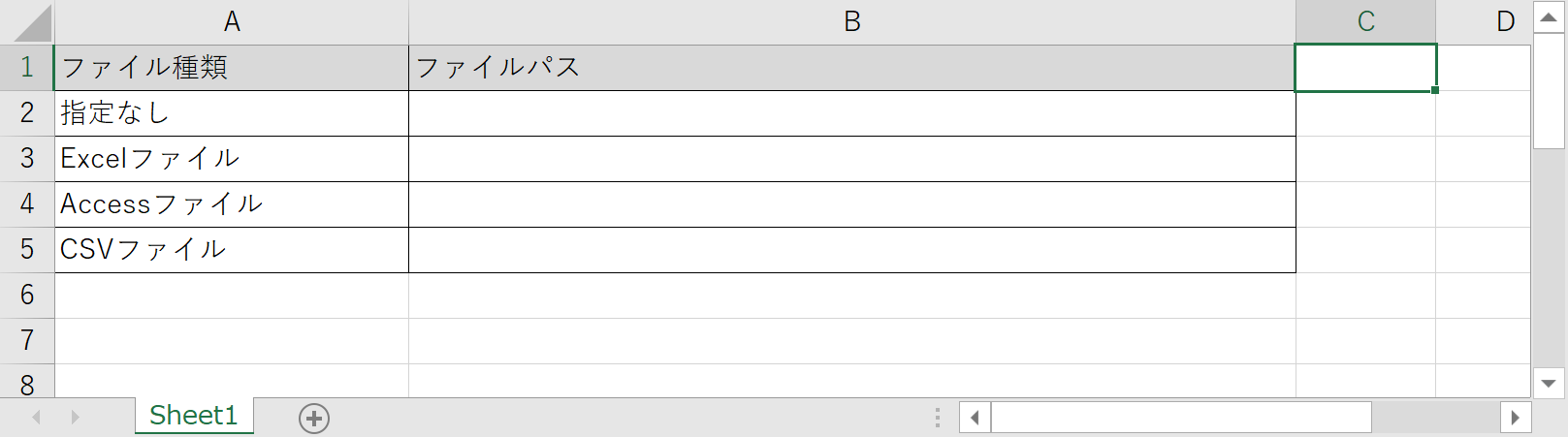Click the Excelファイル cell
The height and width of the screenshot is (437, 1568).
coord(231,159)
